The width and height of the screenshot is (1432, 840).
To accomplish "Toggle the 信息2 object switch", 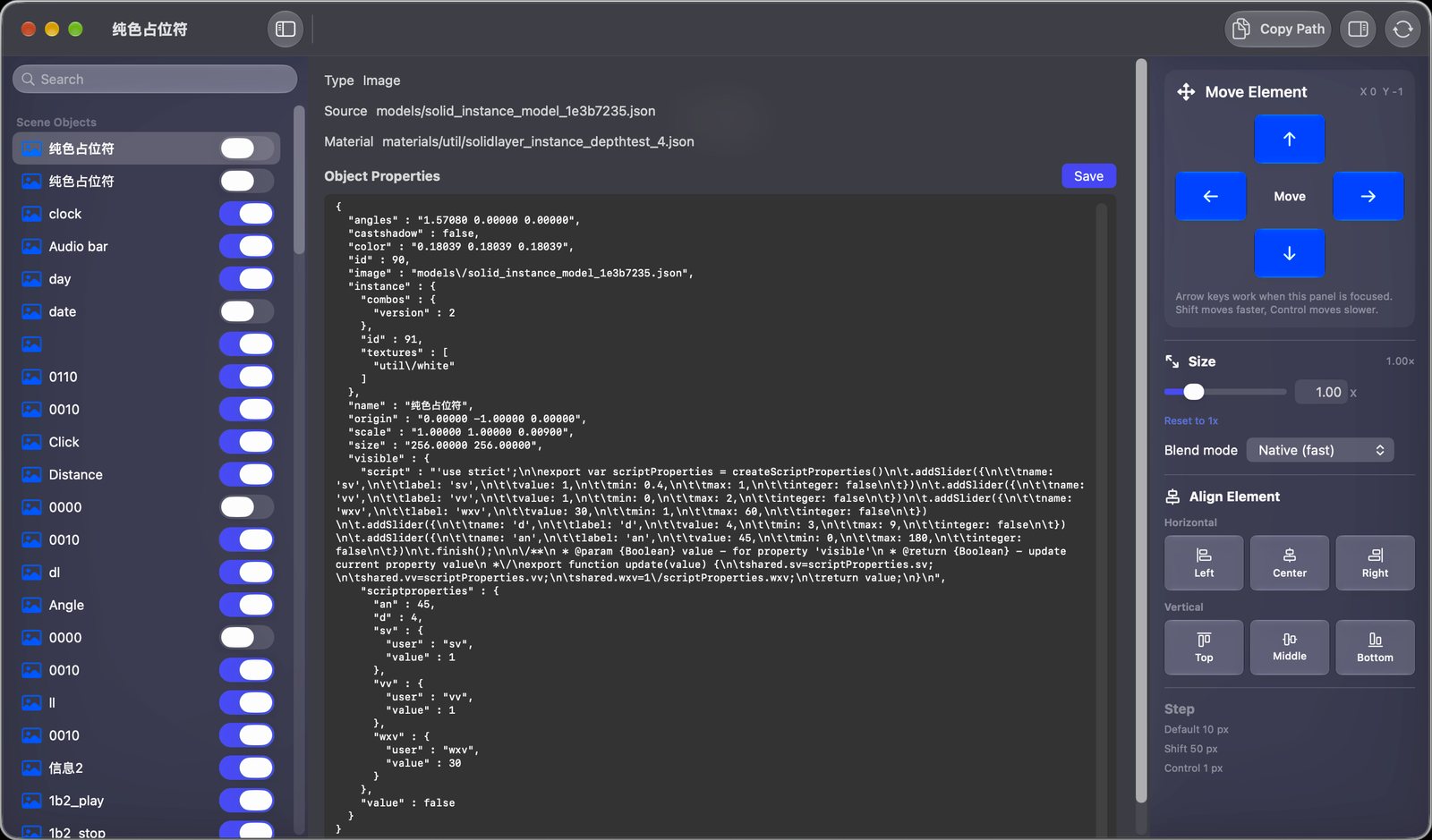I will coord(247,768).
